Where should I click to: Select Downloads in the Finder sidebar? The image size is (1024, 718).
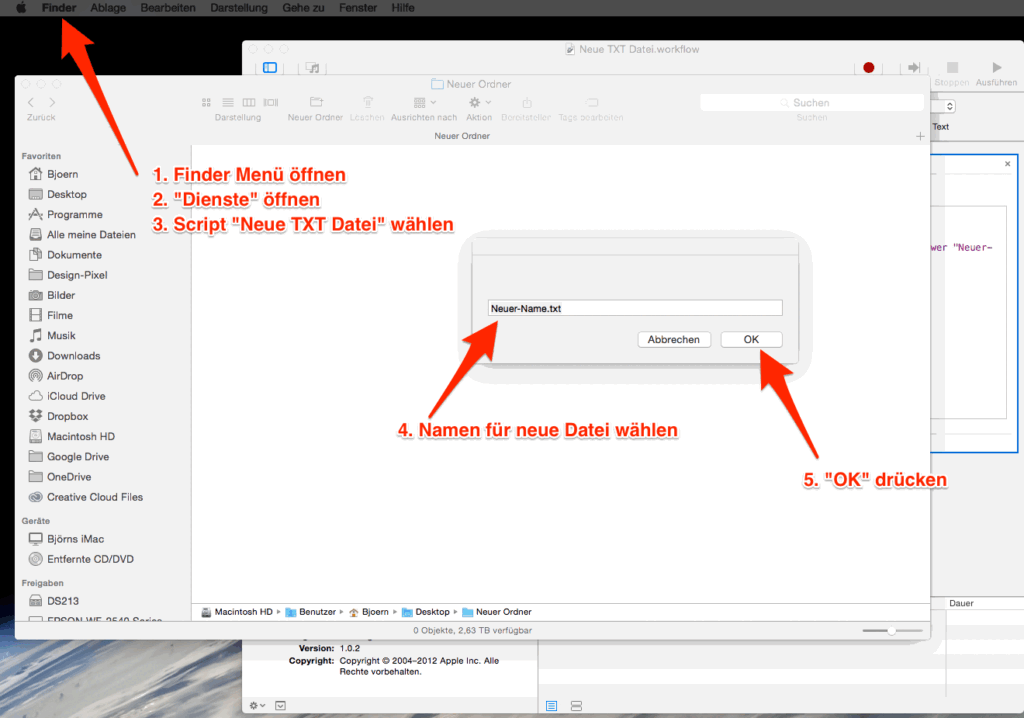click(x=73, y=356)
